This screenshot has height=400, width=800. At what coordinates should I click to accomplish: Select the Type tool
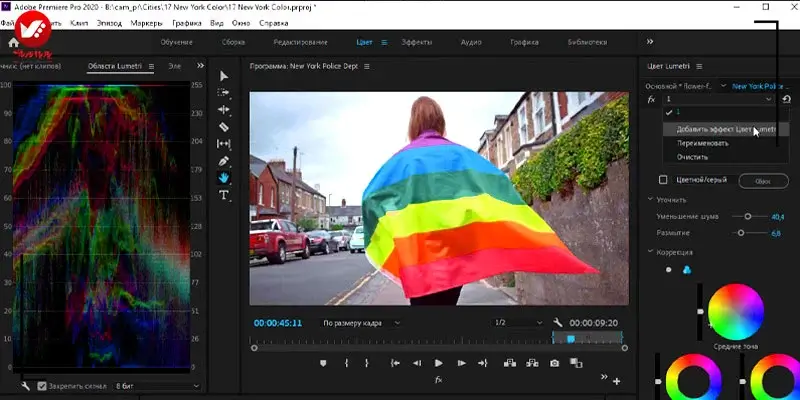pos(223,195)
